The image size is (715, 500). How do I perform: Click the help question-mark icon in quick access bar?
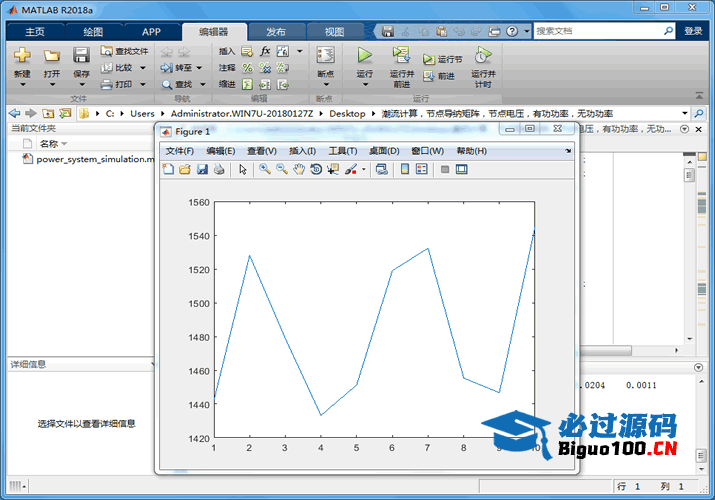(x=512, y=31)
